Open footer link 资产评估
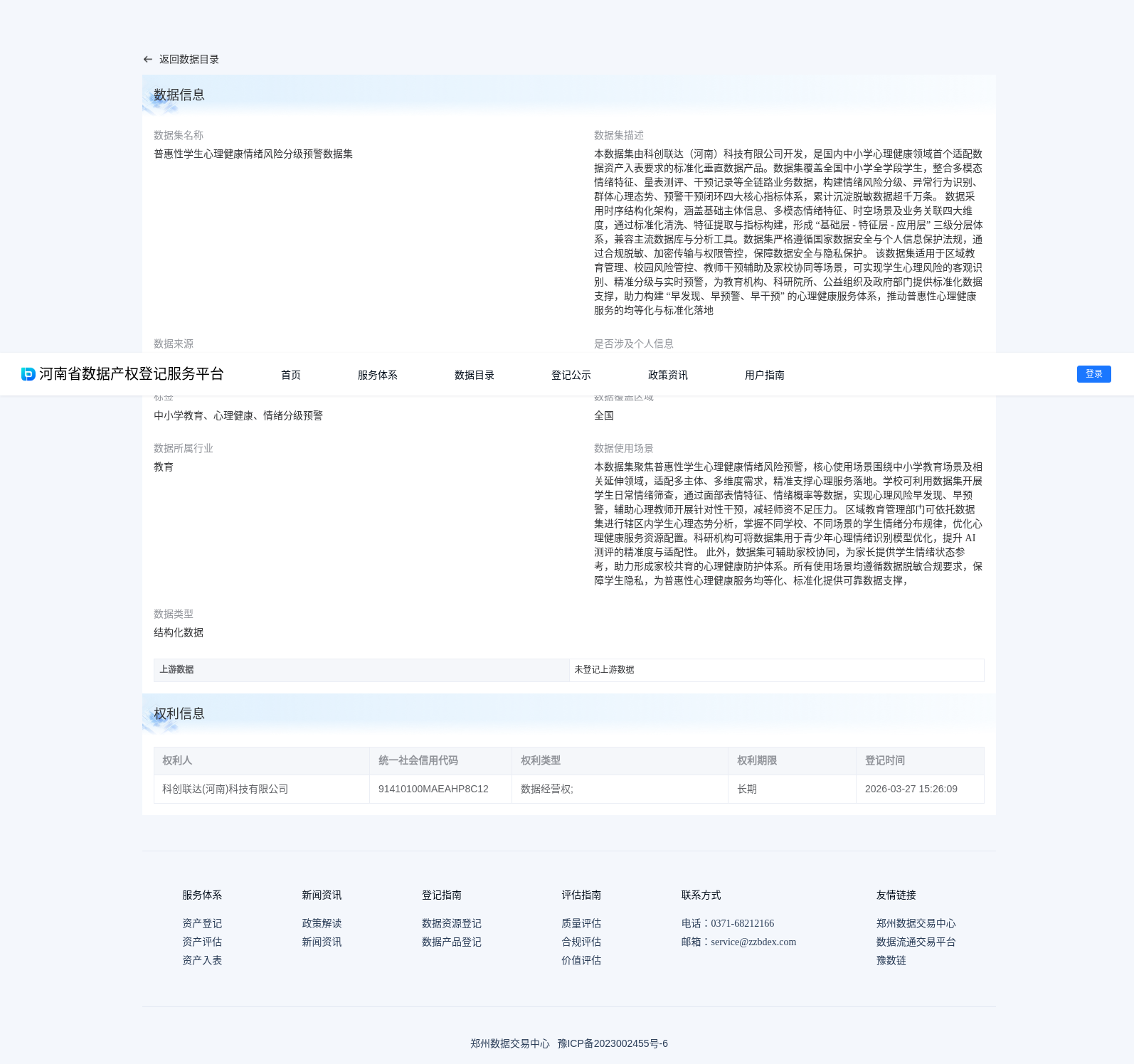Image resolution: width=1134 pixels, height=1064 pixels. pos(202,942)
